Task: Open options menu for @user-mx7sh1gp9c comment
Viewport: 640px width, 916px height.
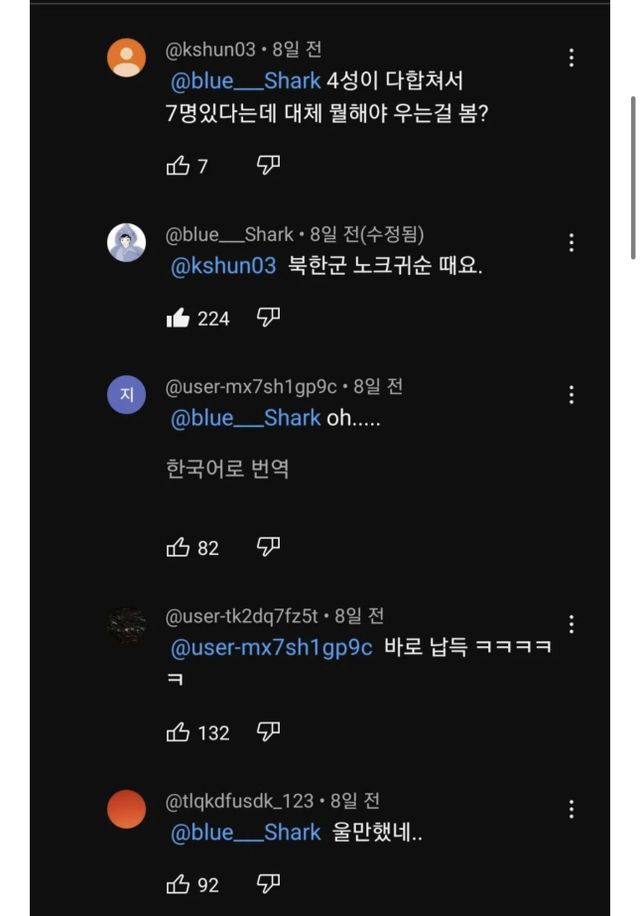Action: pos(571,395)
